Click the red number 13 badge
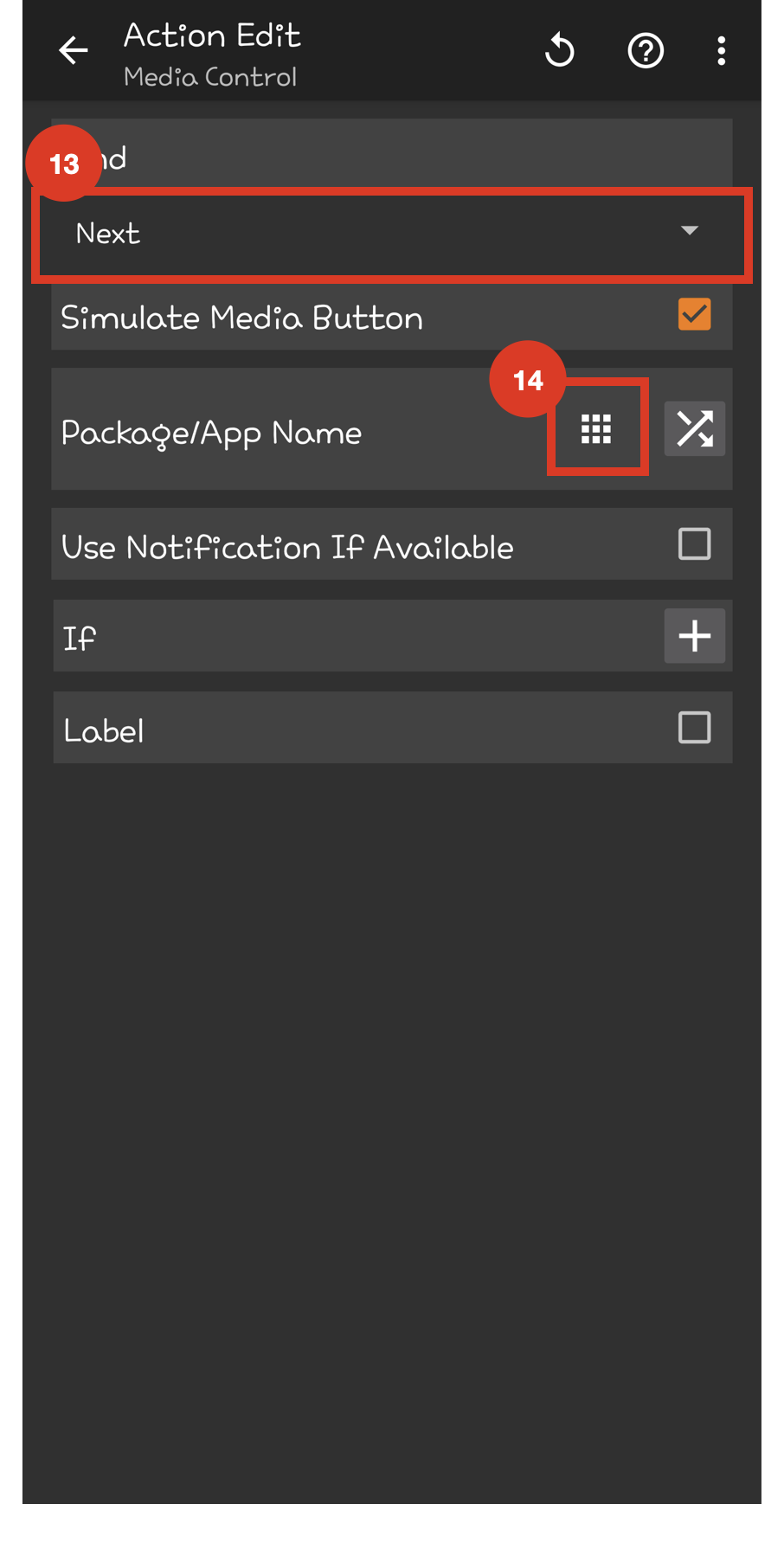Image resolution: width=784 pixels, height=1549 pixels. (x=64, y=164)
